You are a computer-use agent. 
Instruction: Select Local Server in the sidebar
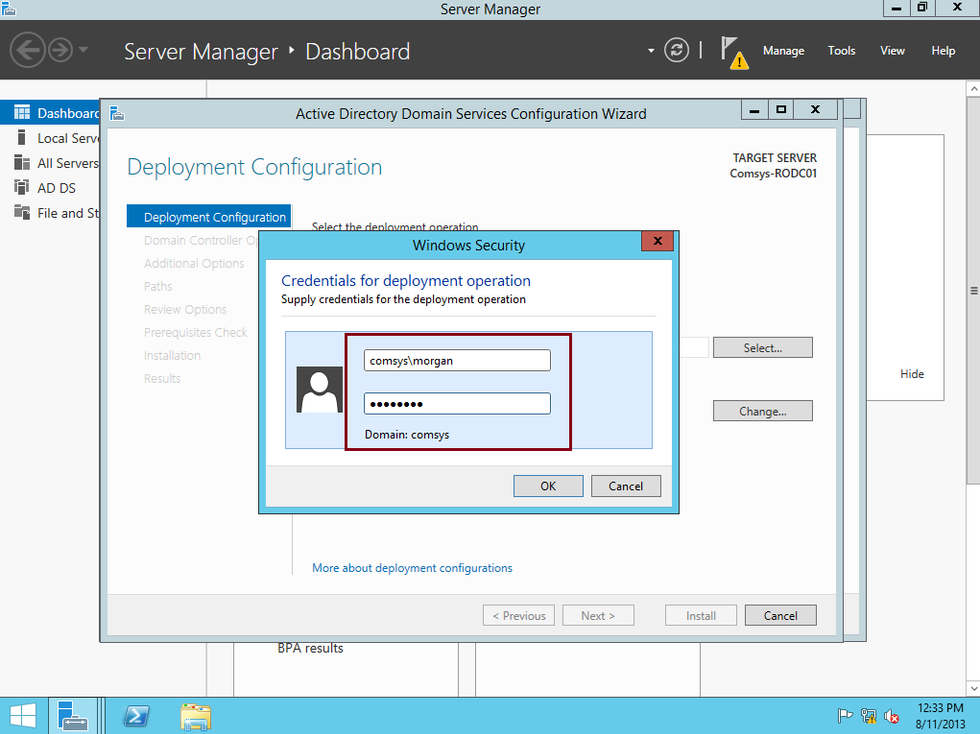pos(50,138)
